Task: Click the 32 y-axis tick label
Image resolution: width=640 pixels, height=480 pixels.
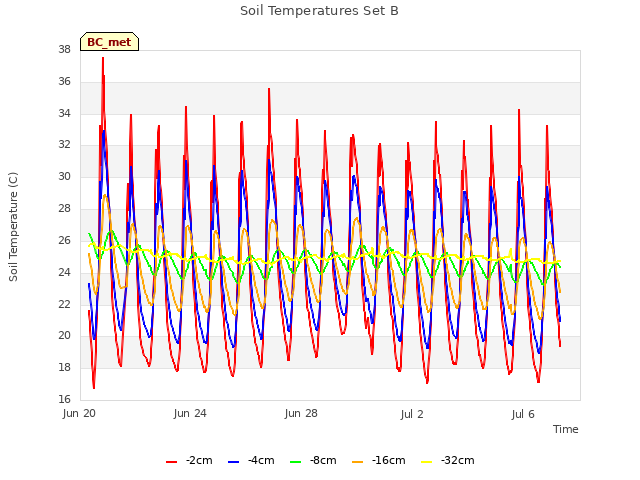Action: point(64,144)
